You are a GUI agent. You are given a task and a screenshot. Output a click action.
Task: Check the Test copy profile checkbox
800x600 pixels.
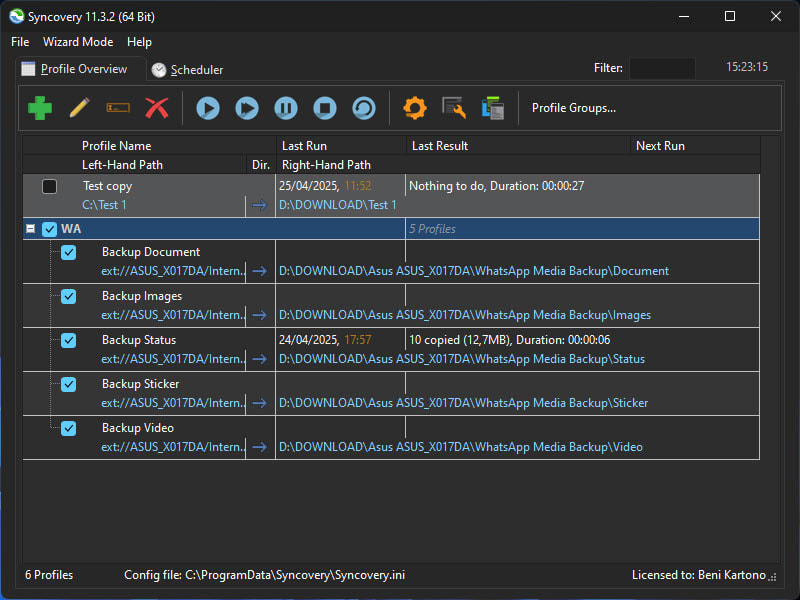pos(49,186)
